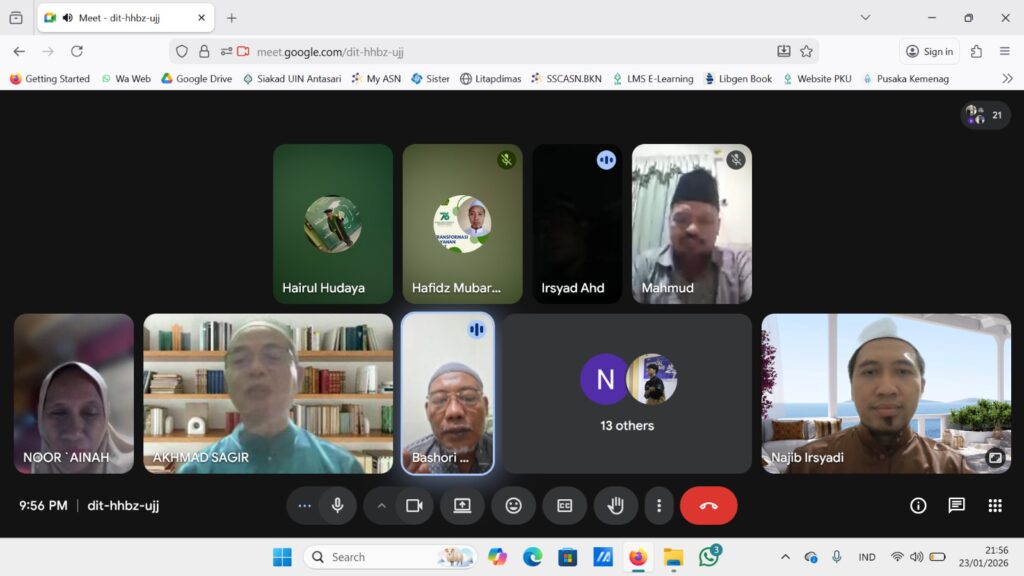Screen dimensions: 1024x576
Task: Show all 21 participants
Action: (x=985, y=115)
